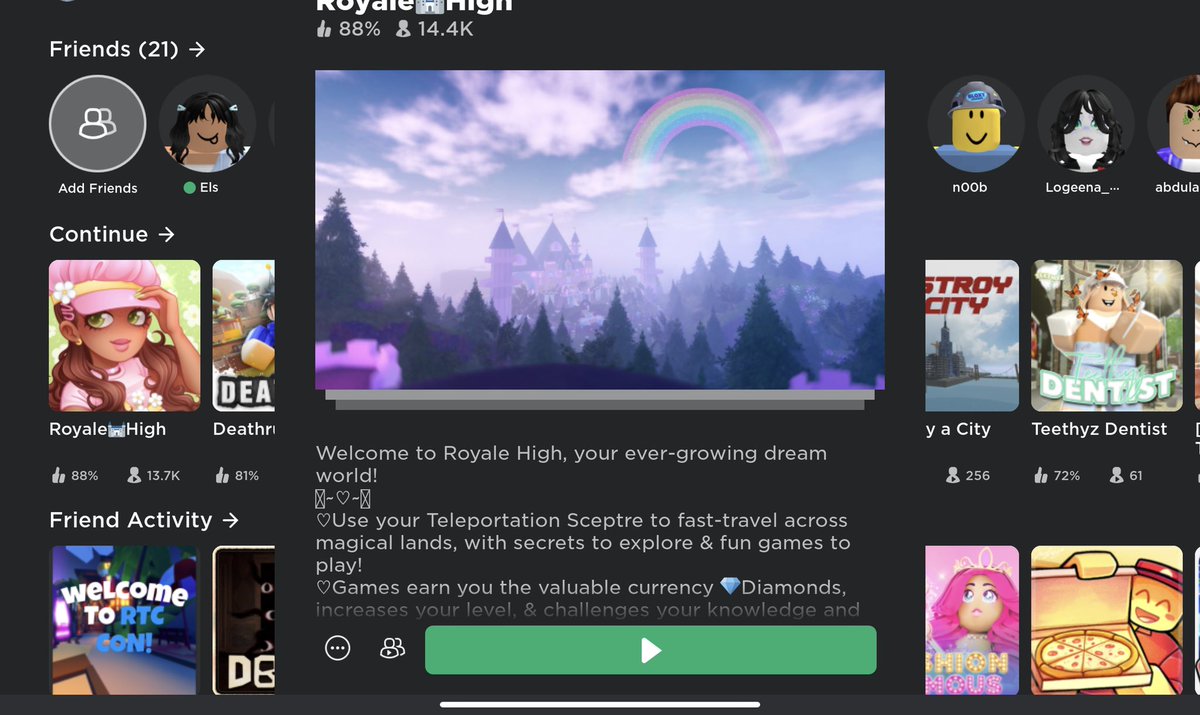The image size is (1200, 715).
Task: Click the Add Friends label
Action: click(x=98, y=188)
